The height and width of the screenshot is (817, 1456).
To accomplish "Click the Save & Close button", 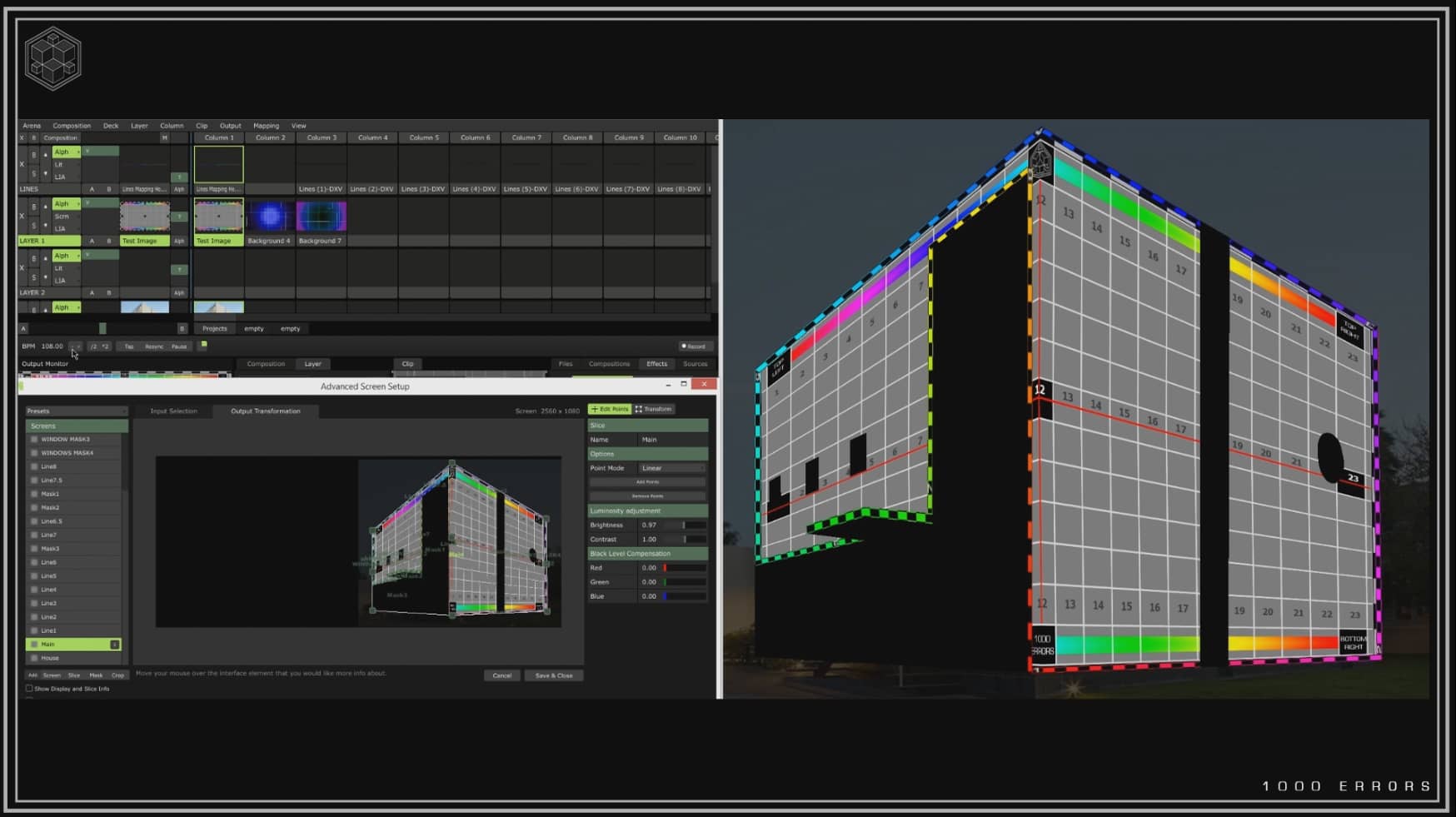I will point(554,675).
